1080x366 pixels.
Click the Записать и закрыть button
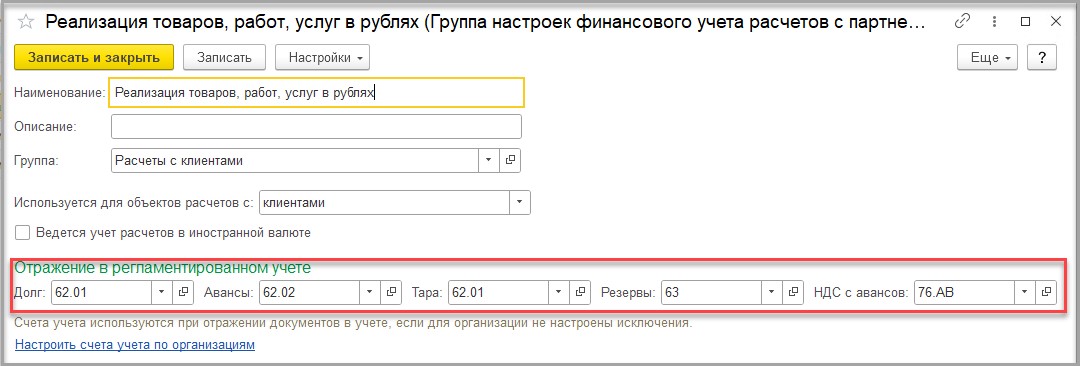pos(94,57)
